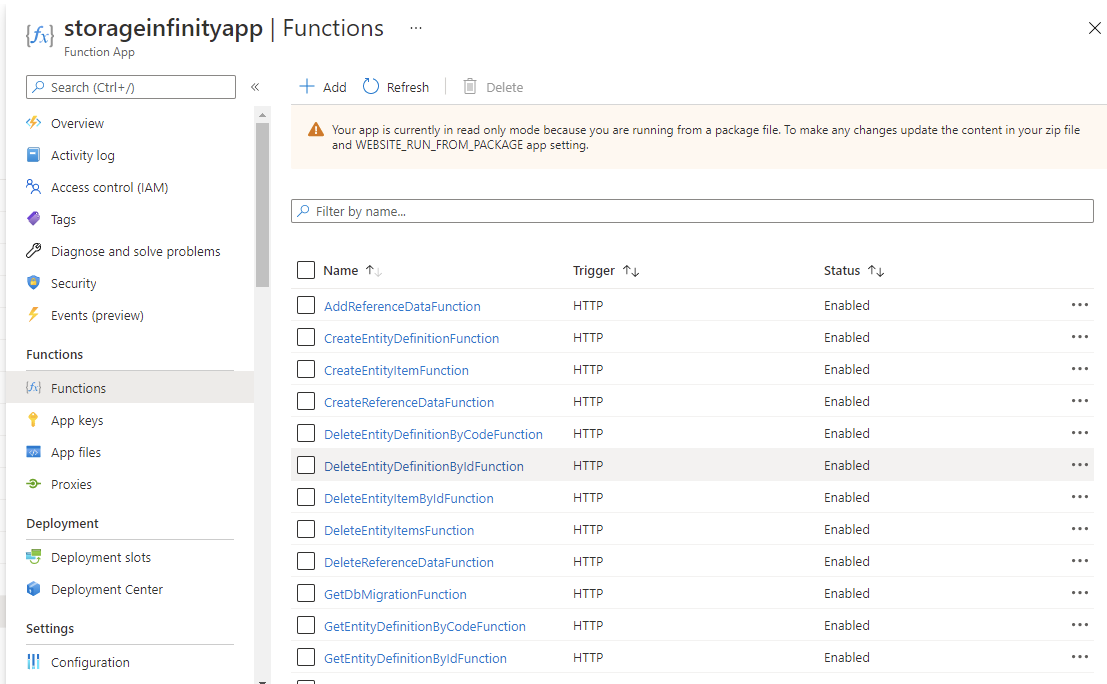This screenshot has height=684, width=1107.
Task: Open the Proxies menu item
Action: [71, 484]
